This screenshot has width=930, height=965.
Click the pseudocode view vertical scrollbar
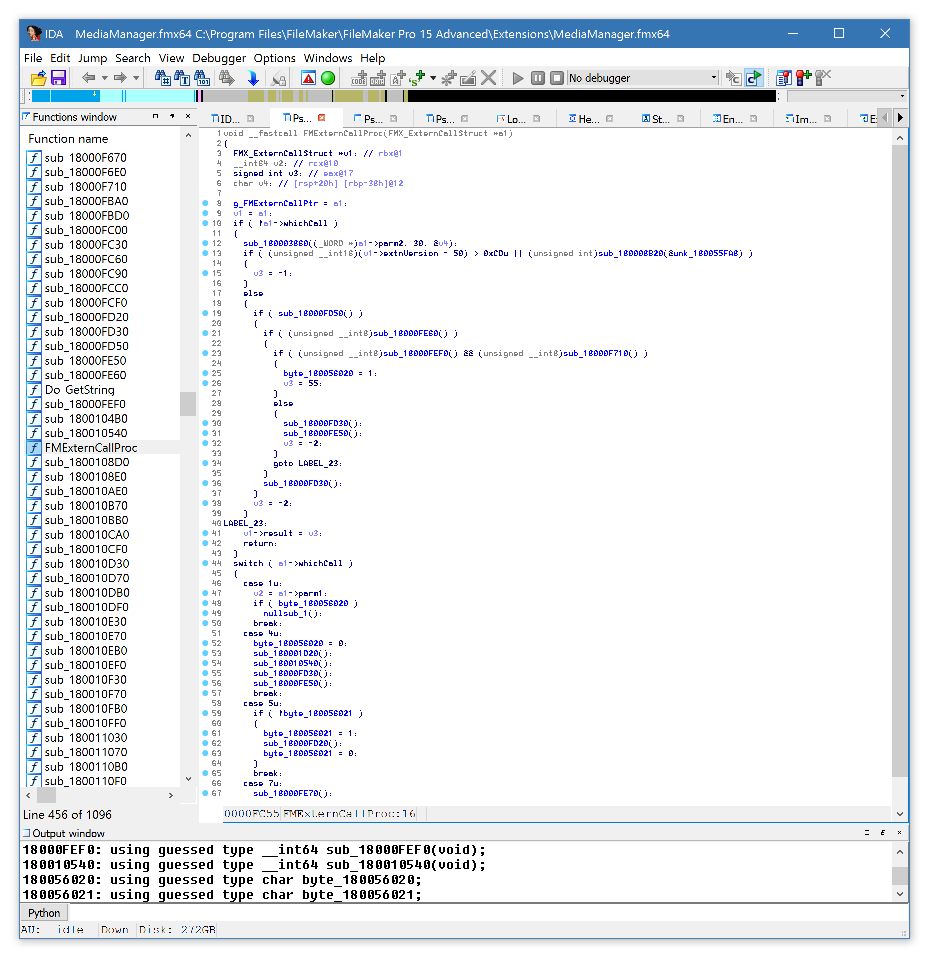[x=900, y=462]
